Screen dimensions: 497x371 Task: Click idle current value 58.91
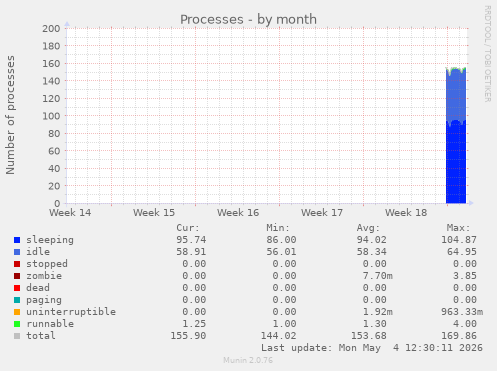191,252
